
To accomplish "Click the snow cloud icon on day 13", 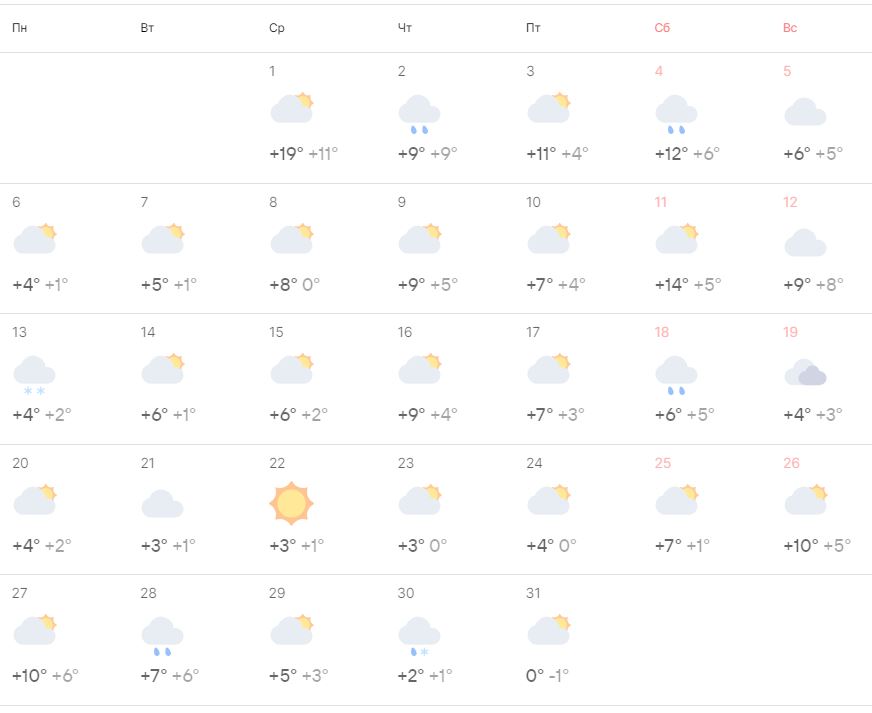I will click(x=34, y=374).
